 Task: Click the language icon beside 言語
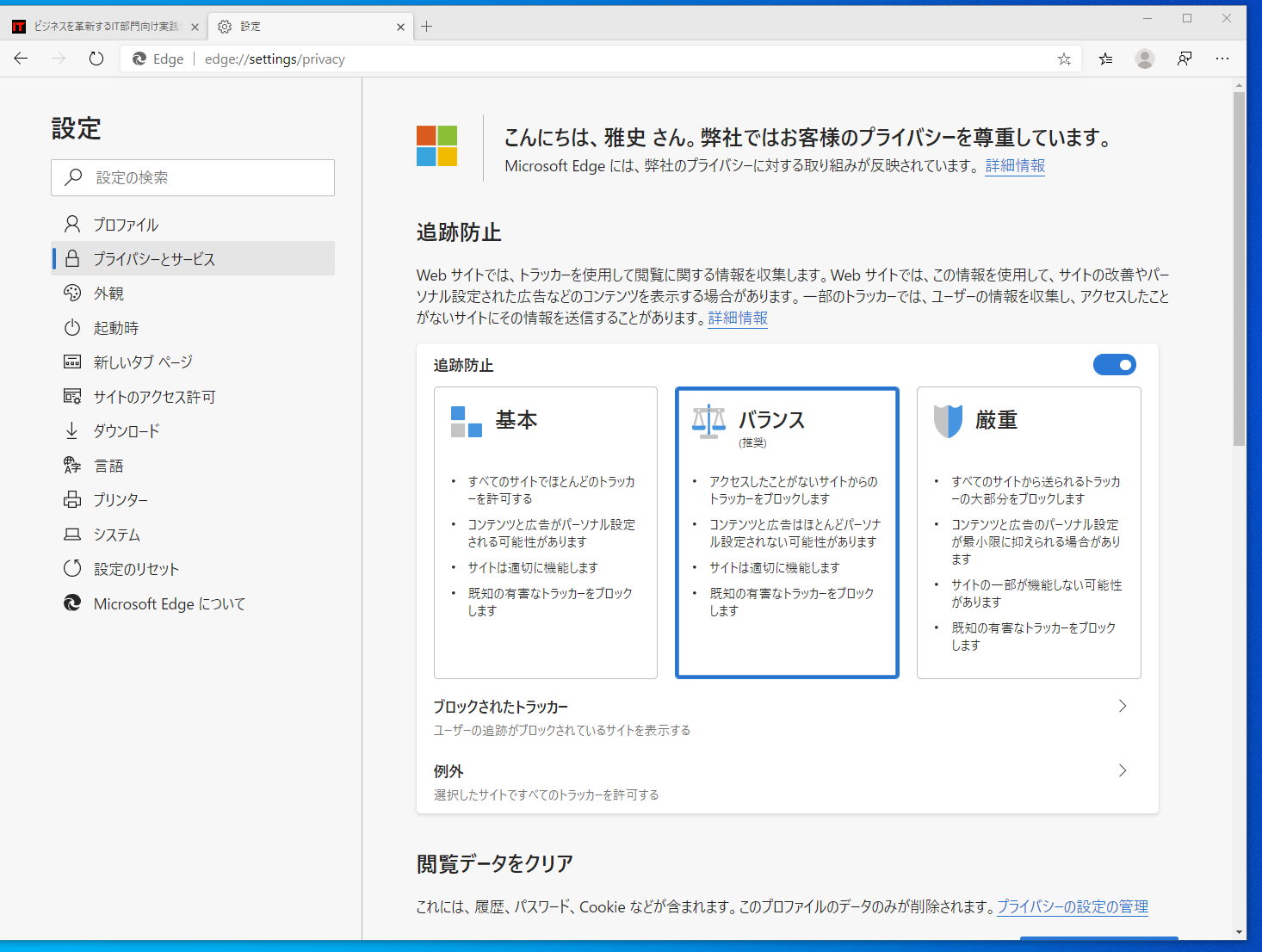[x=72, y=465]
